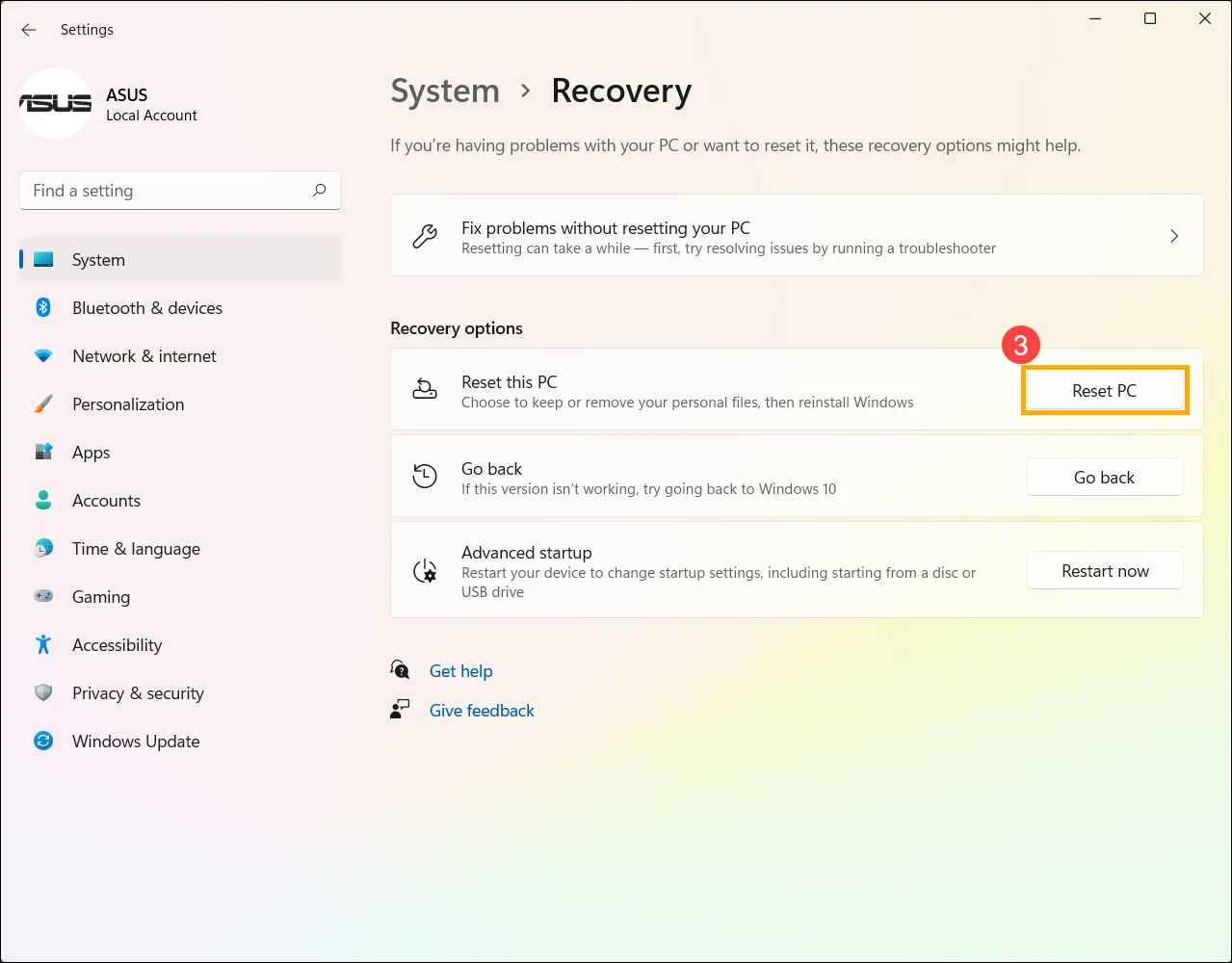Open the Apps section from sidebar
This screenshot has height=963, width=1232.
[91, 452]
